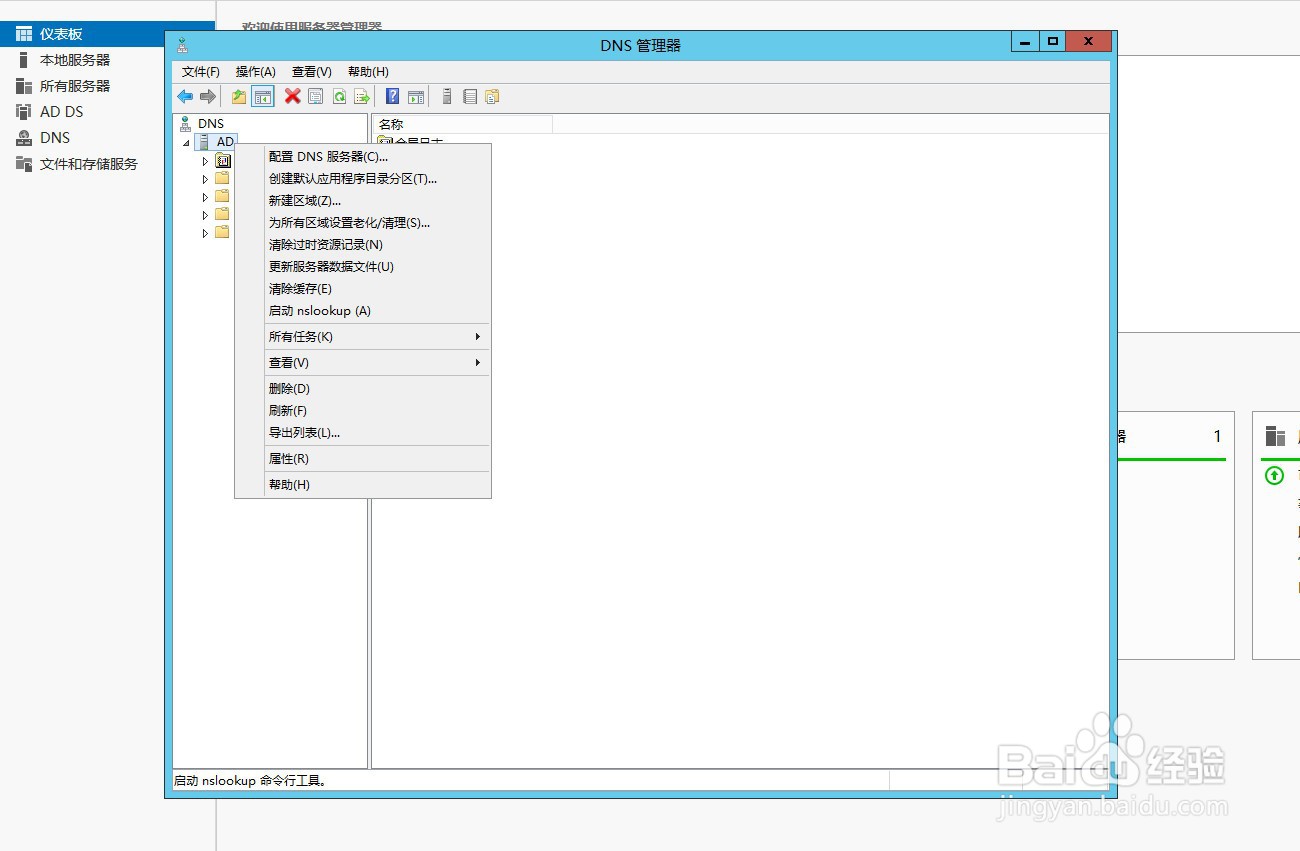Click the green Refresh toolbar icon
The height and width of the screenshot is (851, 1300).
(339, 97)
